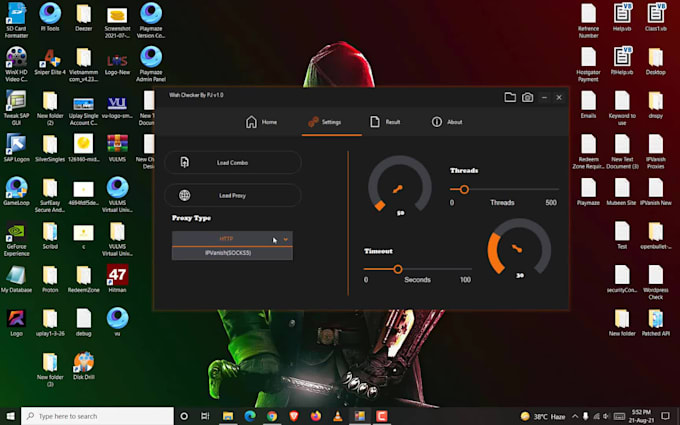Select the IPVanish Proxies file icon
This screenshot has height=425, width=680.
656,151
